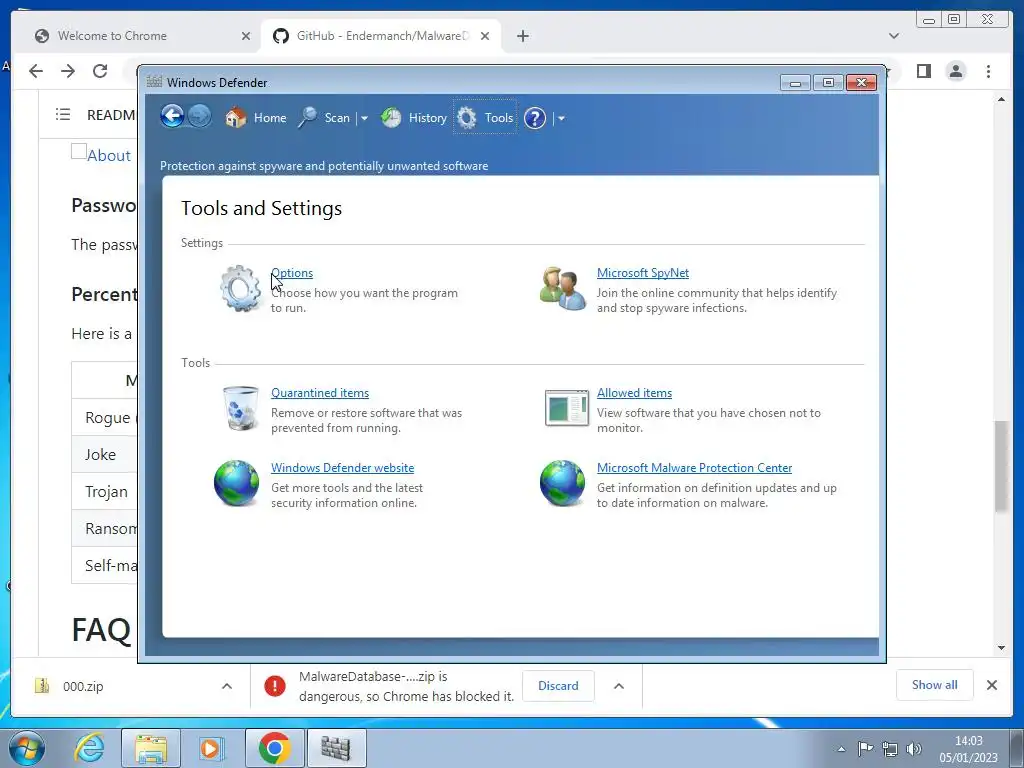Screen dimensions: 1024x768
Task: Open network icon in system tray
Action: coord(889,748)
